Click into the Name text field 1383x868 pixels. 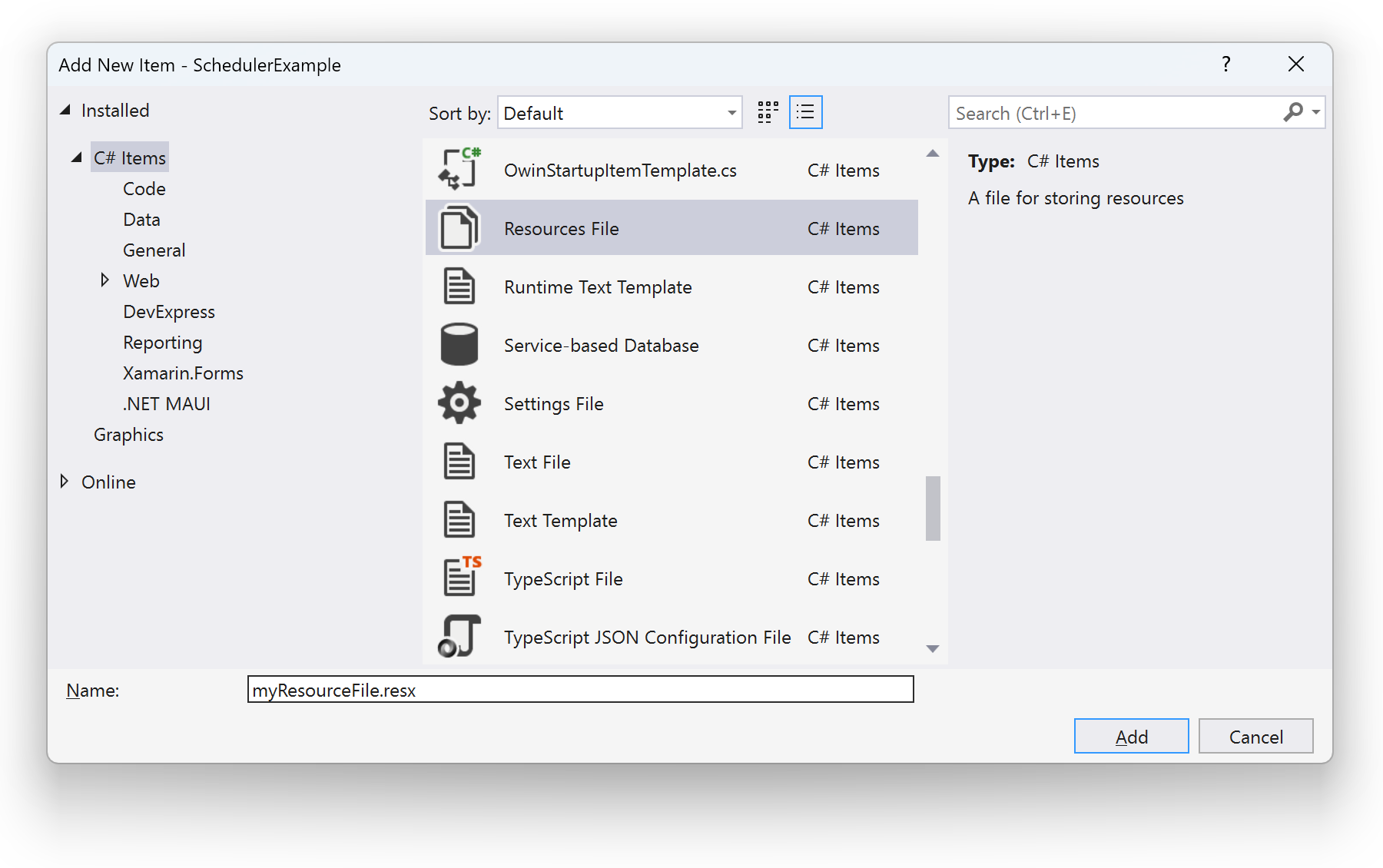[580, 690]
